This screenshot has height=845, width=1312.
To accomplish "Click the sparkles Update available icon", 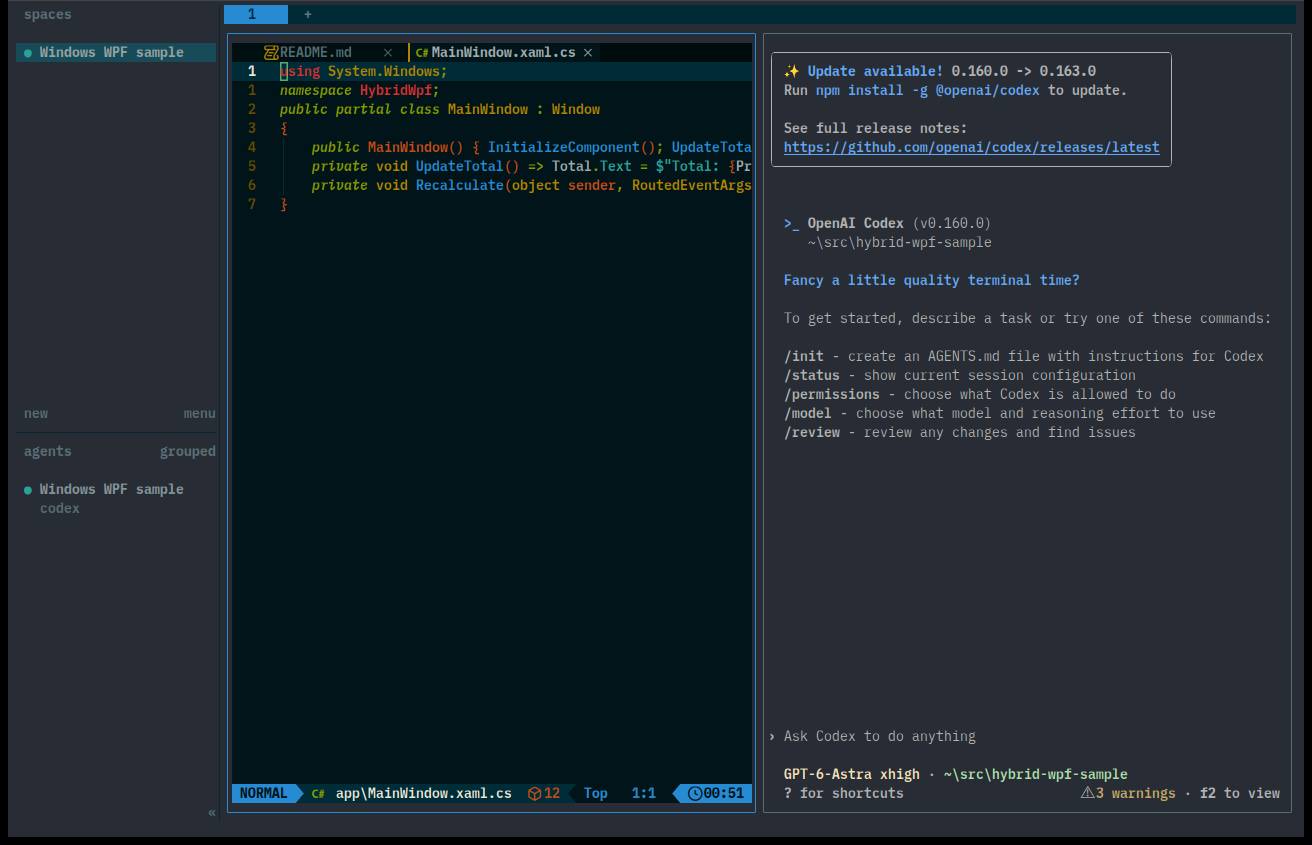I will (792, 71).
